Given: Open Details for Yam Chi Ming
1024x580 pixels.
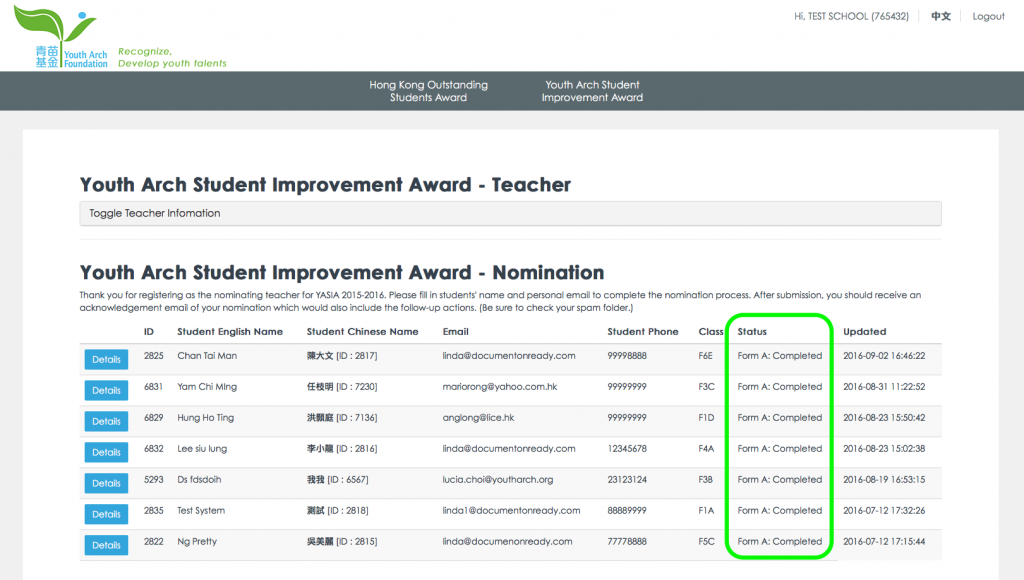Looking at the screenshot, I should 106,391.
